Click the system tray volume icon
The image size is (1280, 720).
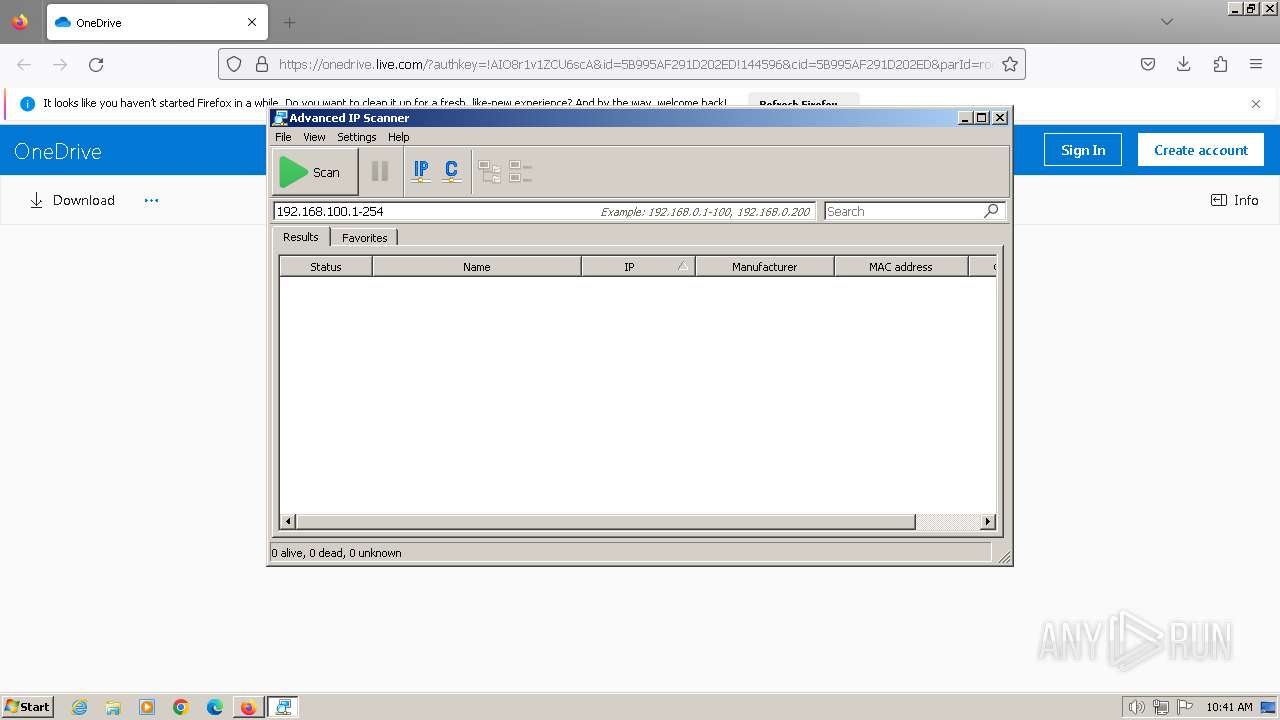tap(1137, 707)
